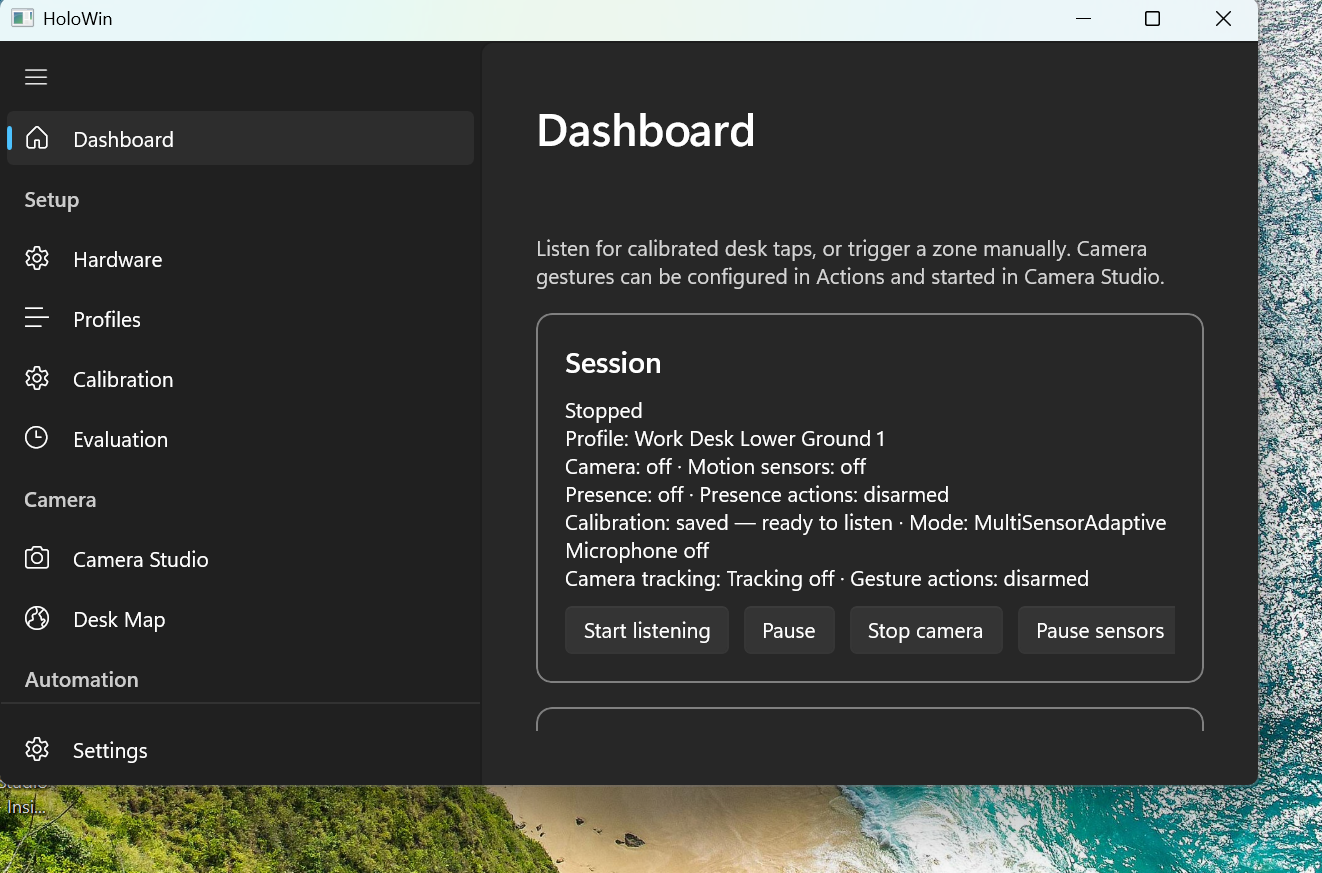Viewport: 1322px width, 873px height.
Task: Close the HoloWin window
Action: 1223,19
